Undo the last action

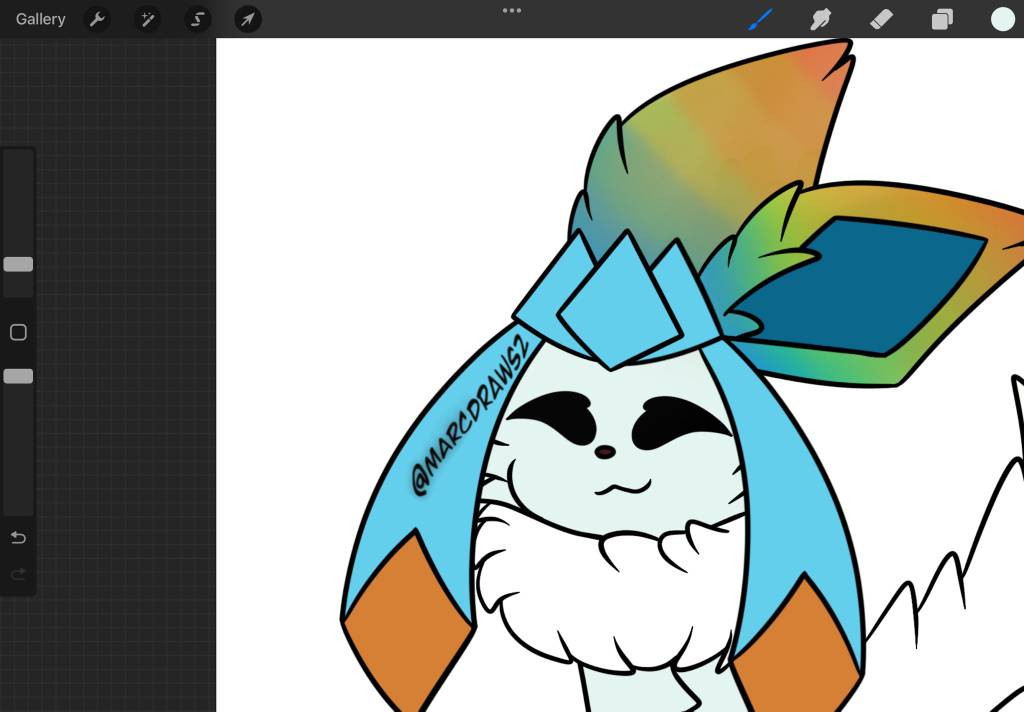click(x=18, y=537)
